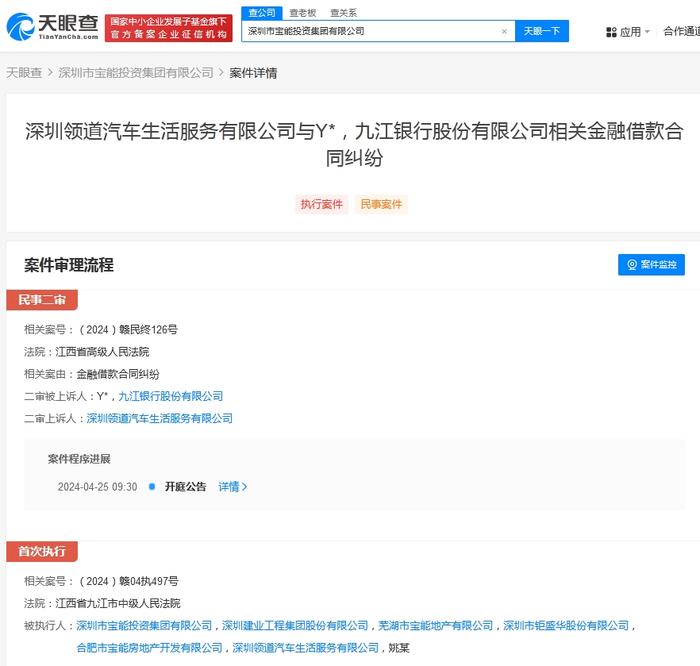Switch to the 查老板 tab
The image size is (700, 666).
[303, 13]
